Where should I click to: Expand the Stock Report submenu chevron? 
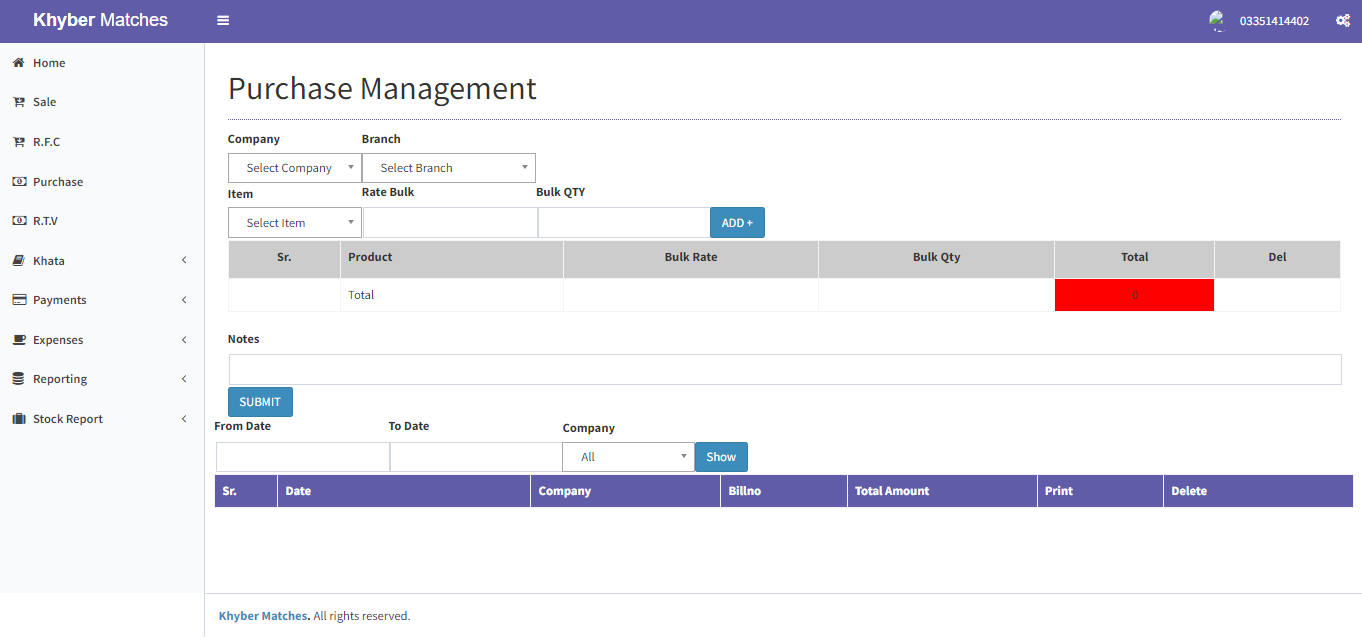[184, 419]
